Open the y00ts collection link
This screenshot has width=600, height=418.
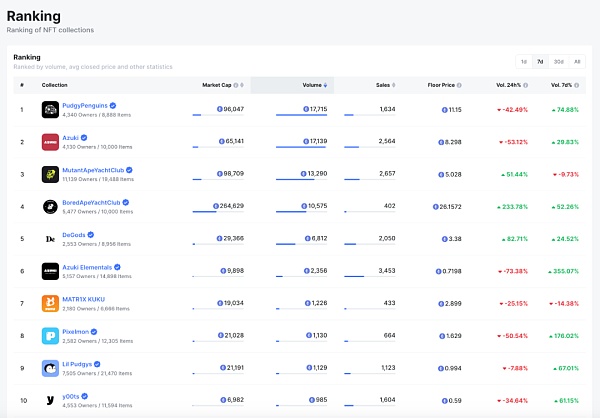72,395
